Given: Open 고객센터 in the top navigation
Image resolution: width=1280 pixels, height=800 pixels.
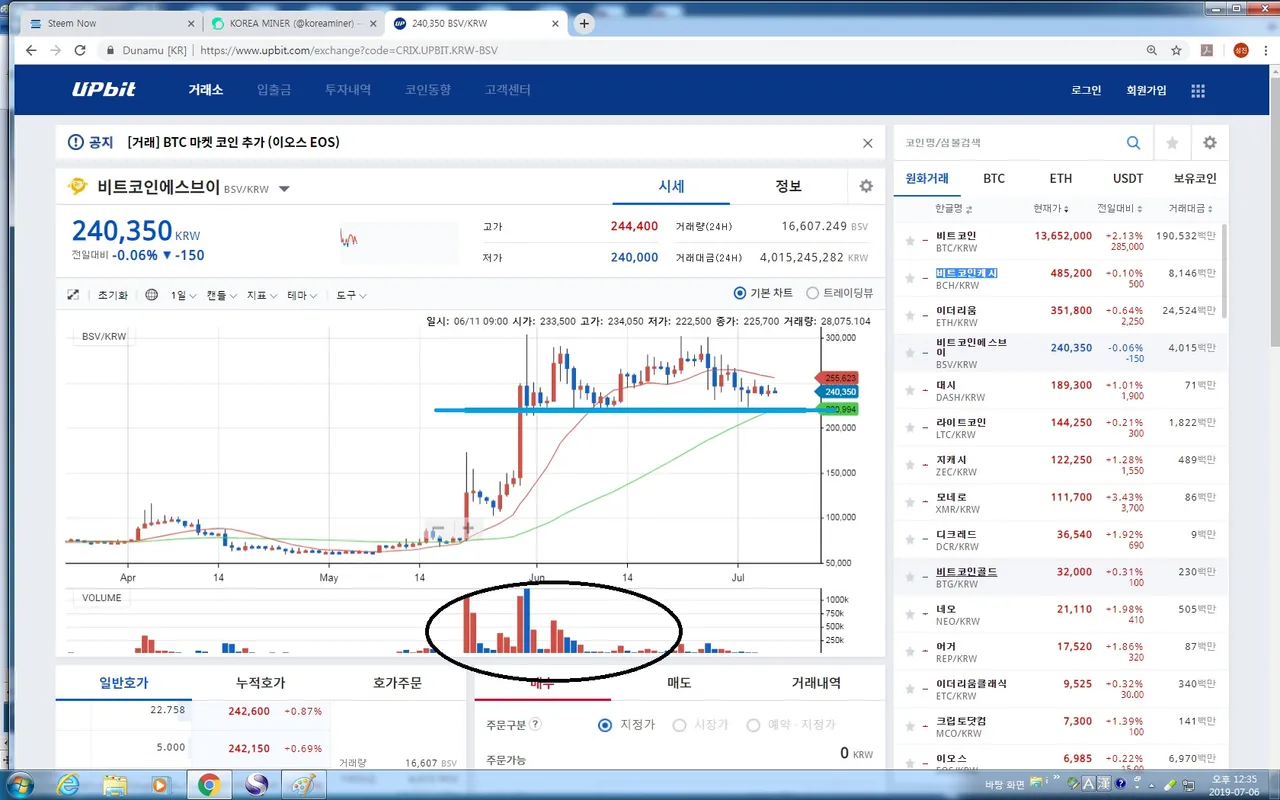Looking at the screenshot, I should 508,90.
